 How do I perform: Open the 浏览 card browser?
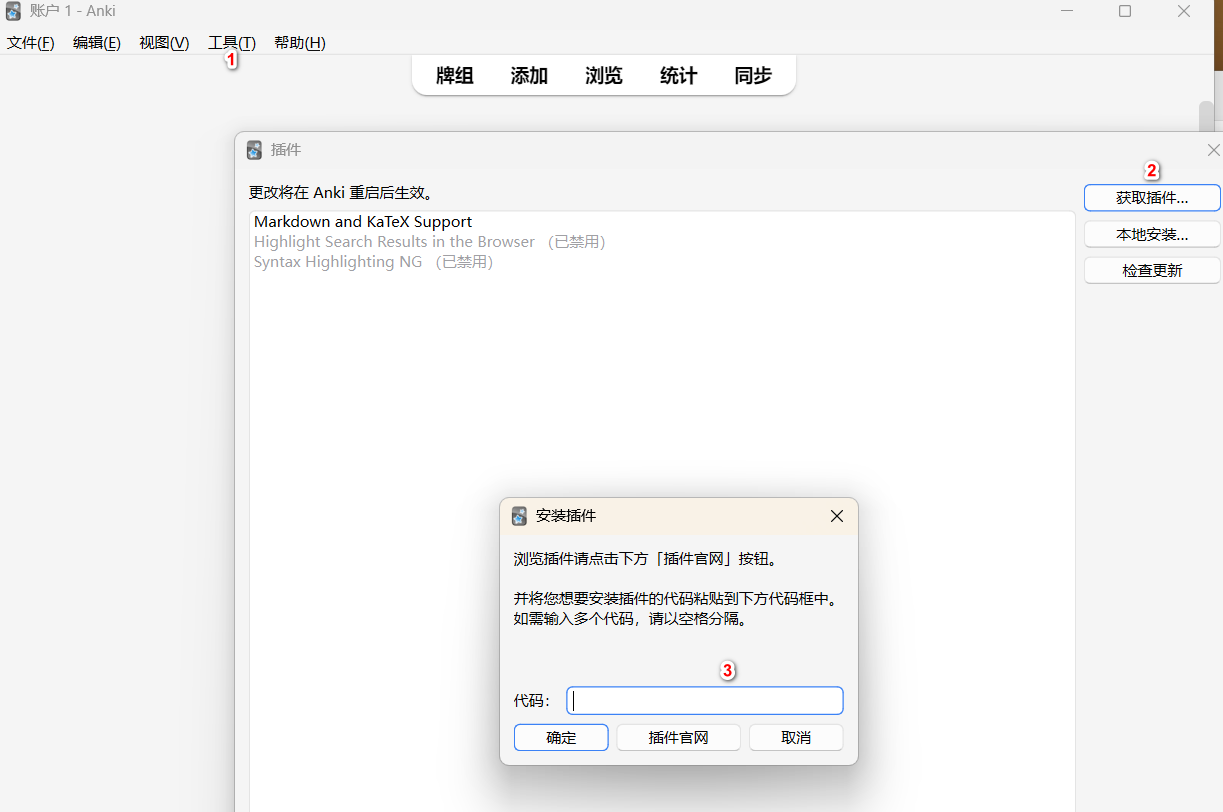point(604,76)
